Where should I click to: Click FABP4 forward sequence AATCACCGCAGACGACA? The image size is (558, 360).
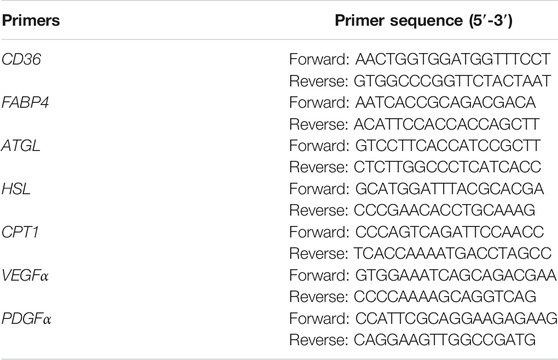tap(445, 102)
